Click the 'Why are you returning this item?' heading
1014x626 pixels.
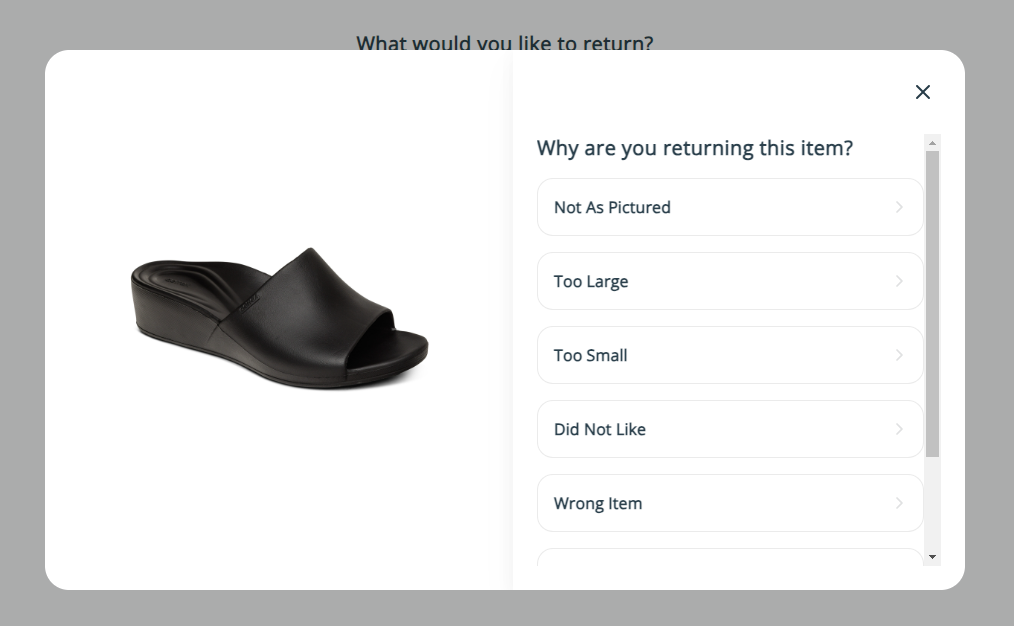coord(694,148)
